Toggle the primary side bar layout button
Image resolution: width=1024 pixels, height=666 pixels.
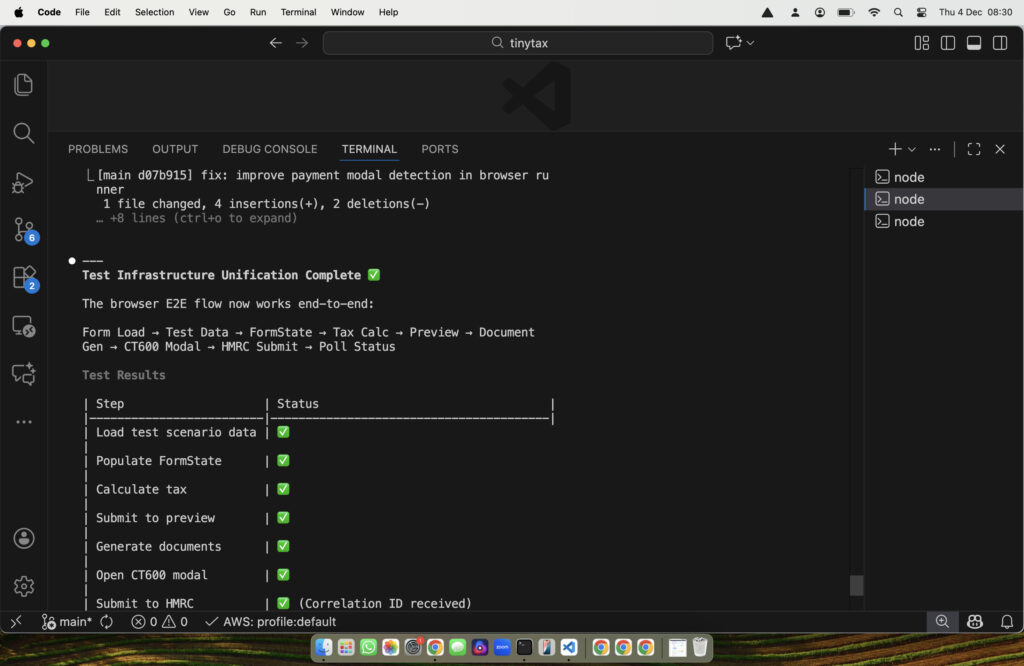pos(947,43)
